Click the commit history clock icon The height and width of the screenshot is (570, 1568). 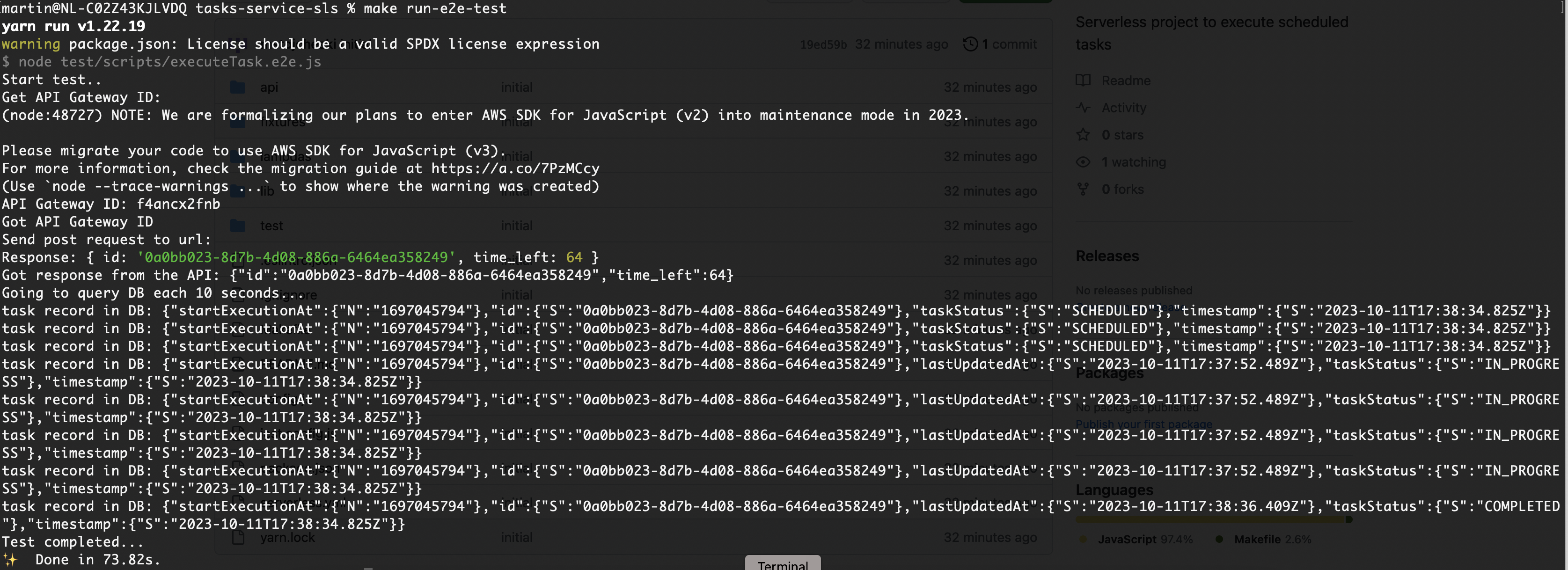[970, 44]
